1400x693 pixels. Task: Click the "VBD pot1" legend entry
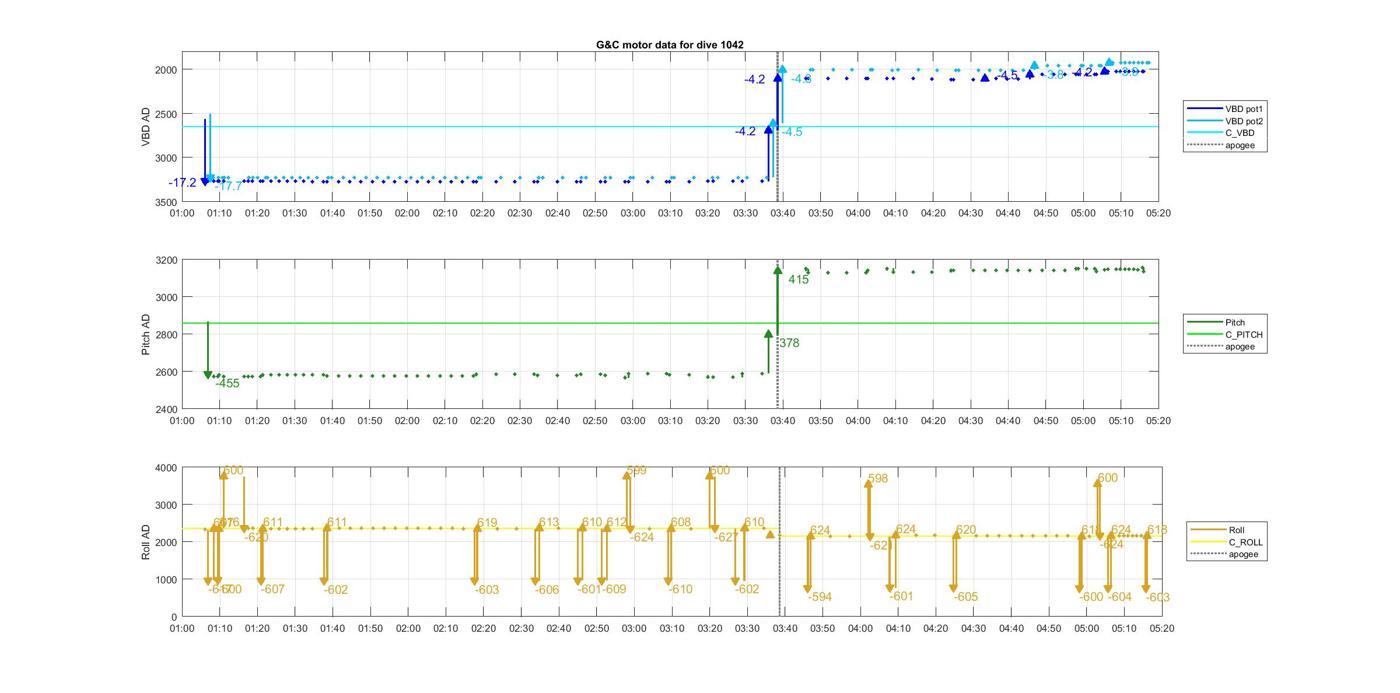coord(1245,108)
